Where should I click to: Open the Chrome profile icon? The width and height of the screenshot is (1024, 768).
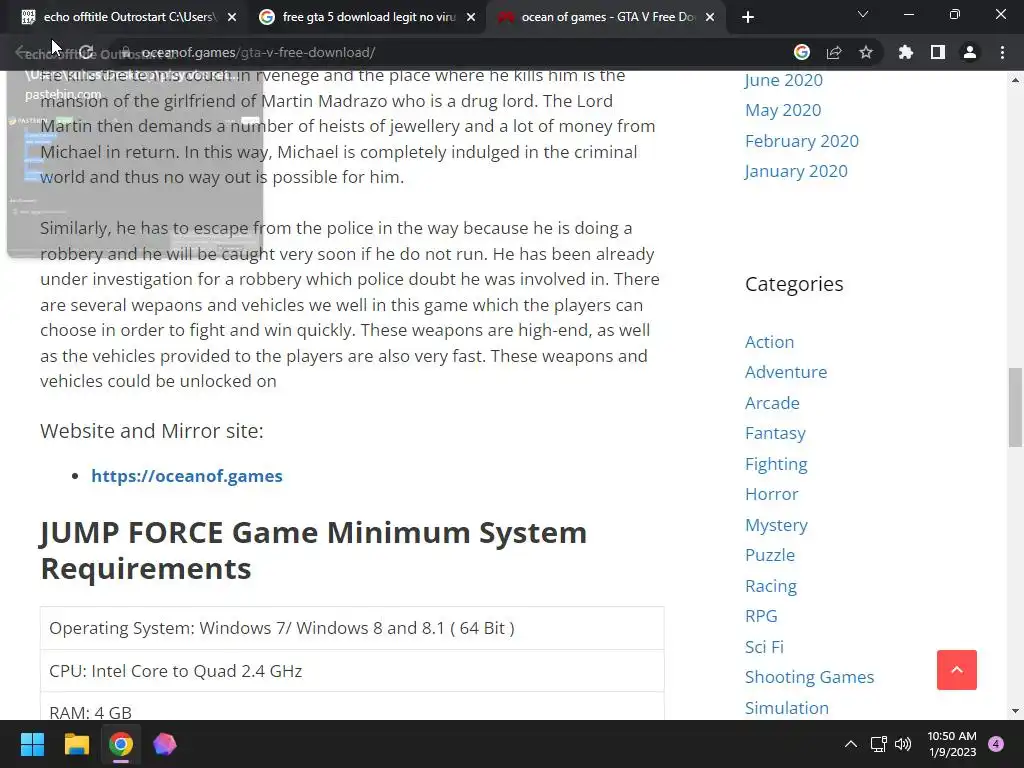click(x=970, y=52)
